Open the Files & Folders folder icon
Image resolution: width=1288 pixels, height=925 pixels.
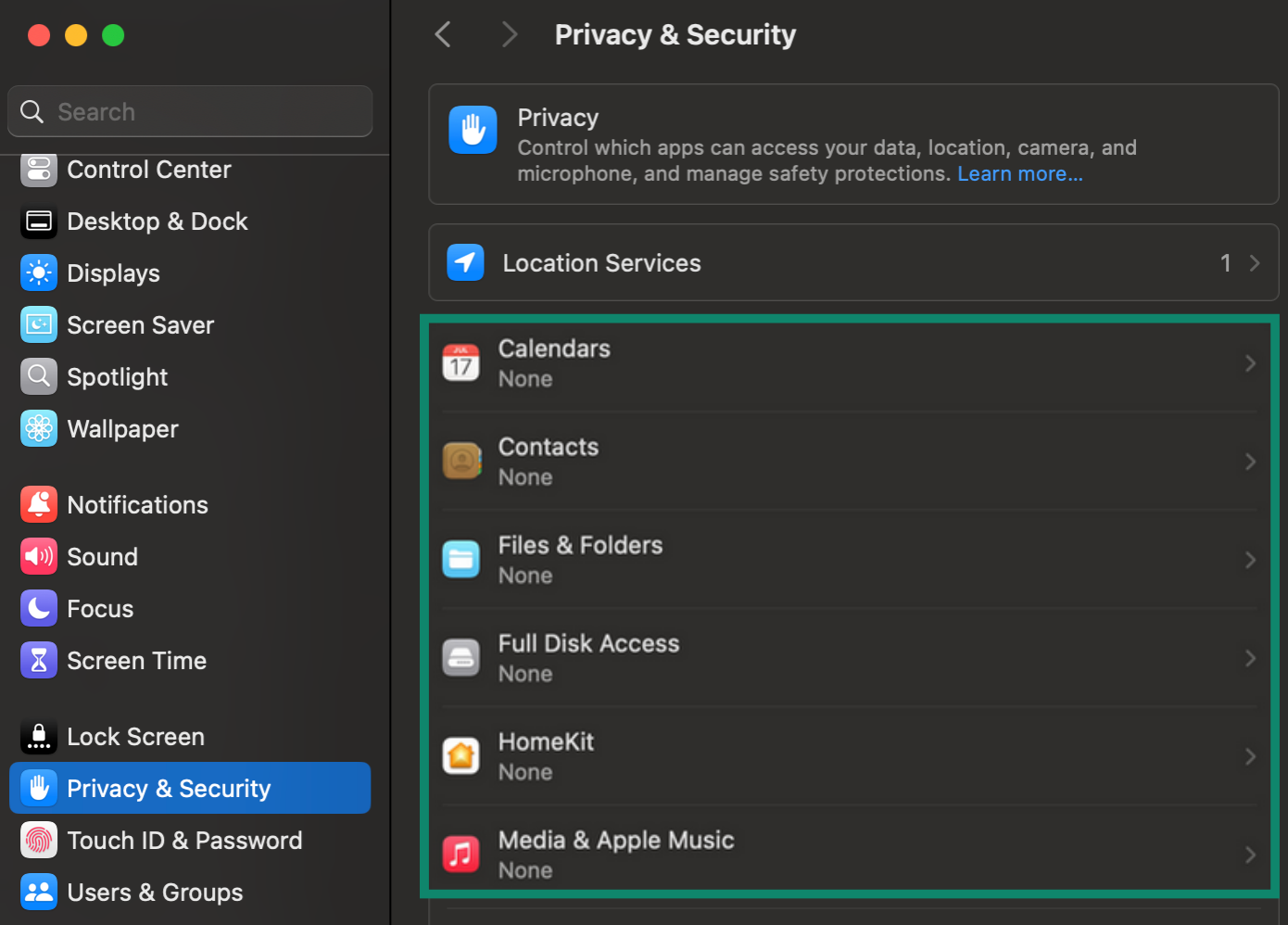click(x=461, y=559)
